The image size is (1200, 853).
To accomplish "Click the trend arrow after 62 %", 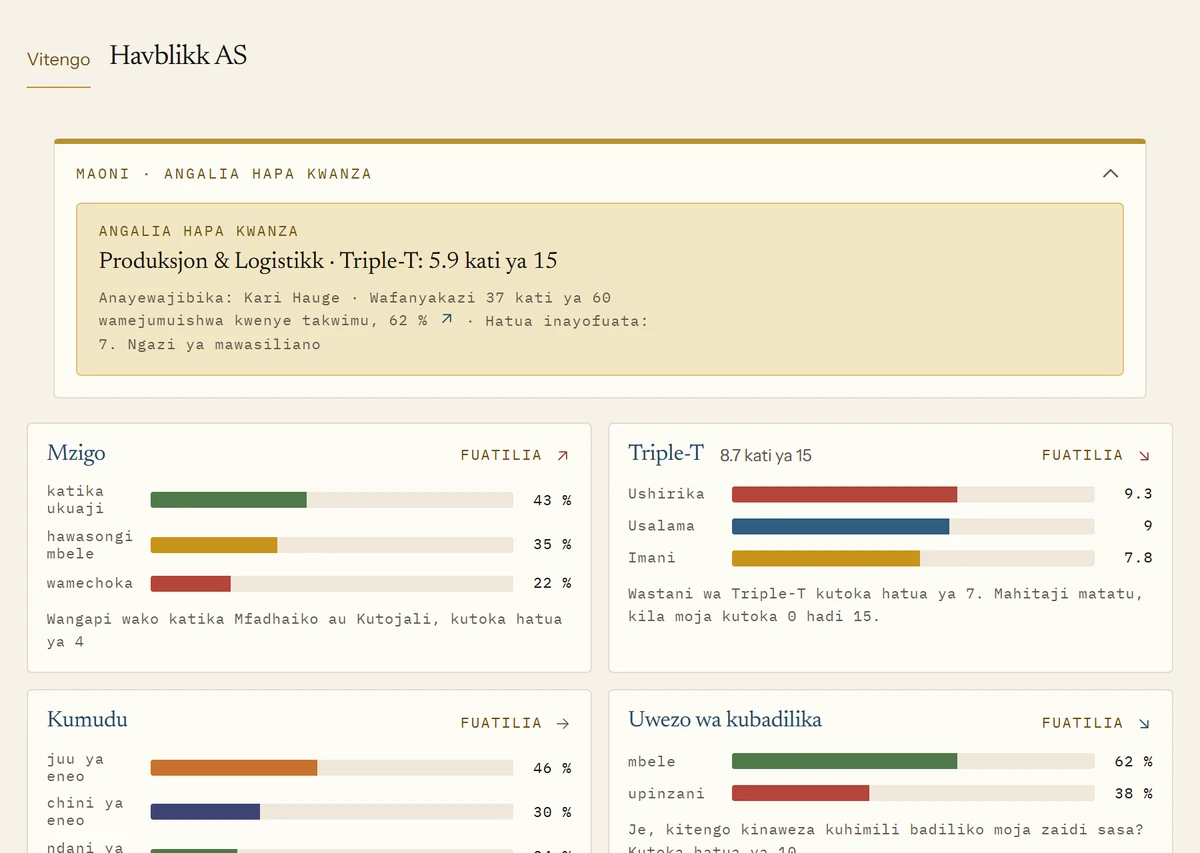I will (446, 319).
